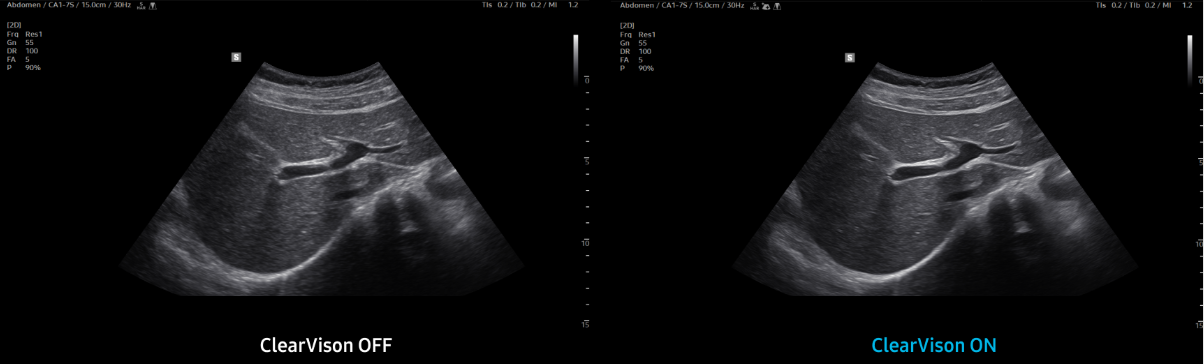The image size is (1204, 364).
Task: Click the rightmost header icon in ClearVision OFF panel
Action: click(x=153, y=6)
